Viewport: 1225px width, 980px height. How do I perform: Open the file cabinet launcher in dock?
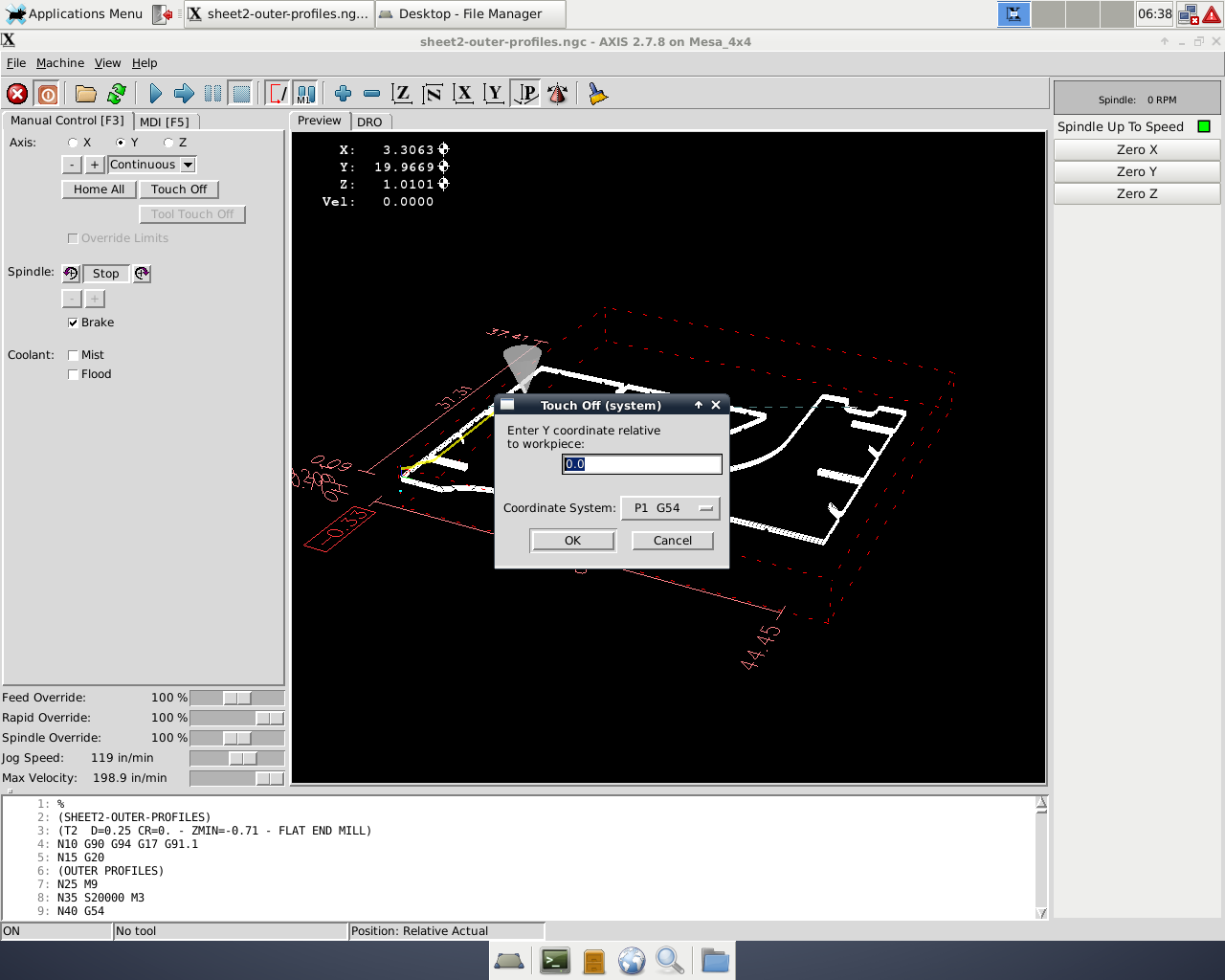pyautogui.click(x=594, y=960)
